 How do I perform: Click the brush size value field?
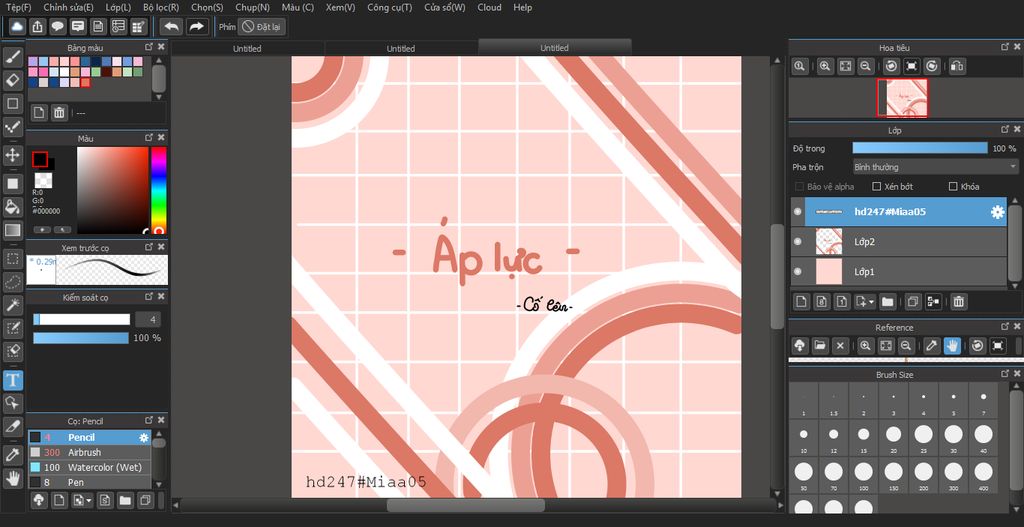(x=148, y=319)
